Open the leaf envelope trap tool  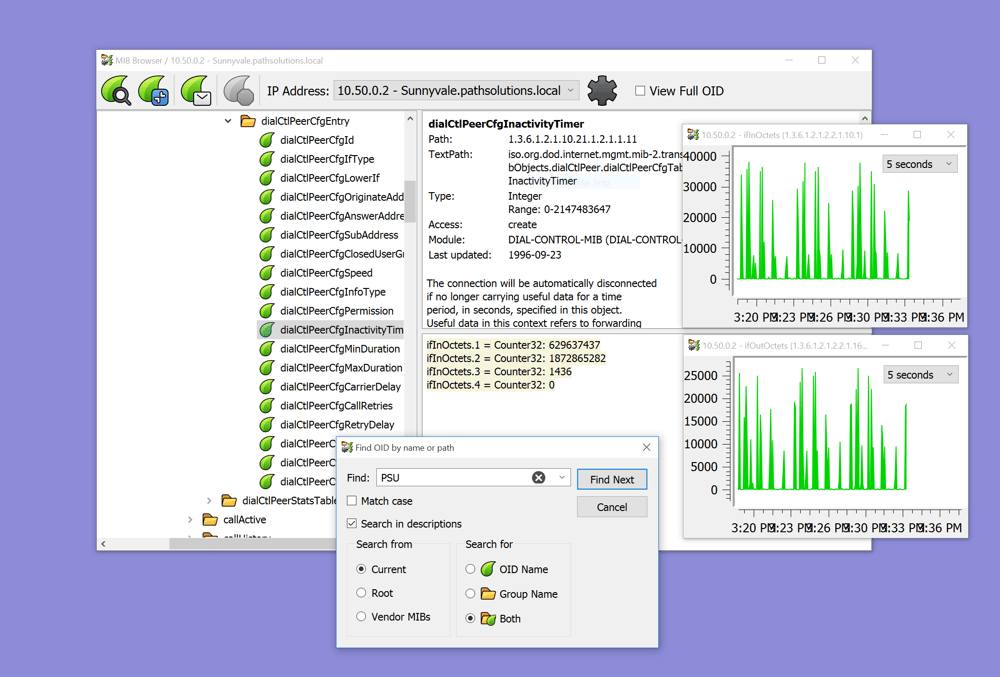click(x=196, y=90)
